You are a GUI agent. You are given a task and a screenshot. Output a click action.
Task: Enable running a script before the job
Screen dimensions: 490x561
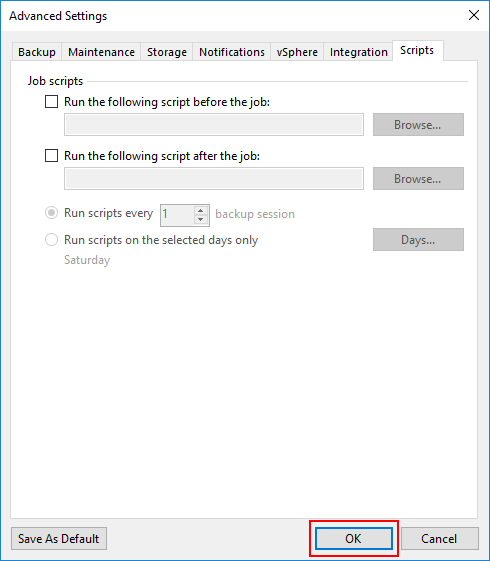coord(52,102)
